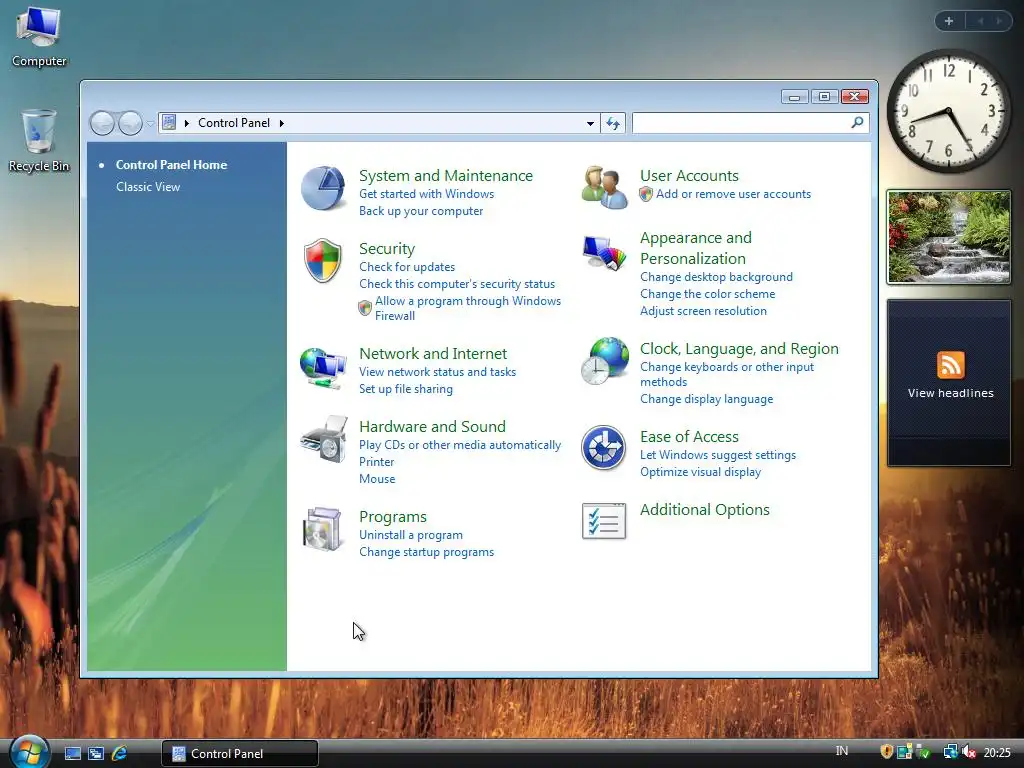Click Optimize visual display
Viewport: 1024px width, 768px height.
pyautogui.click(x=700, y=472)
